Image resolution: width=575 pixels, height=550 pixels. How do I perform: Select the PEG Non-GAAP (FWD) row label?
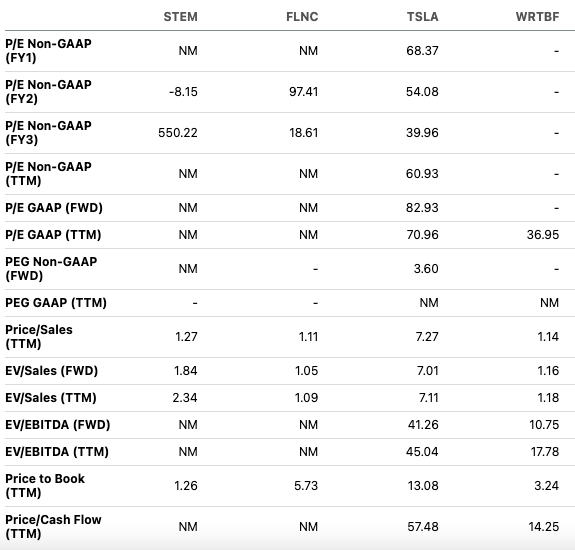[51, 269]
